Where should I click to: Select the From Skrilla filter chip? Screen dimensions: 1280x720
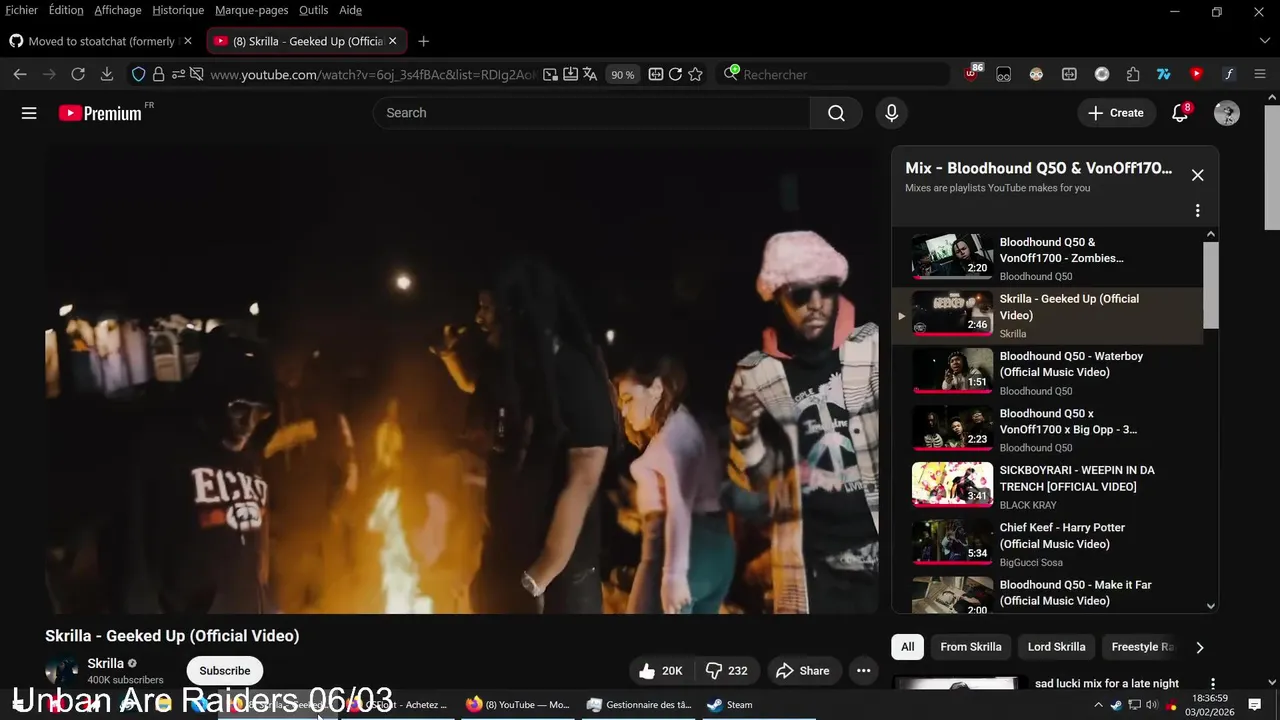pos(970,647)
